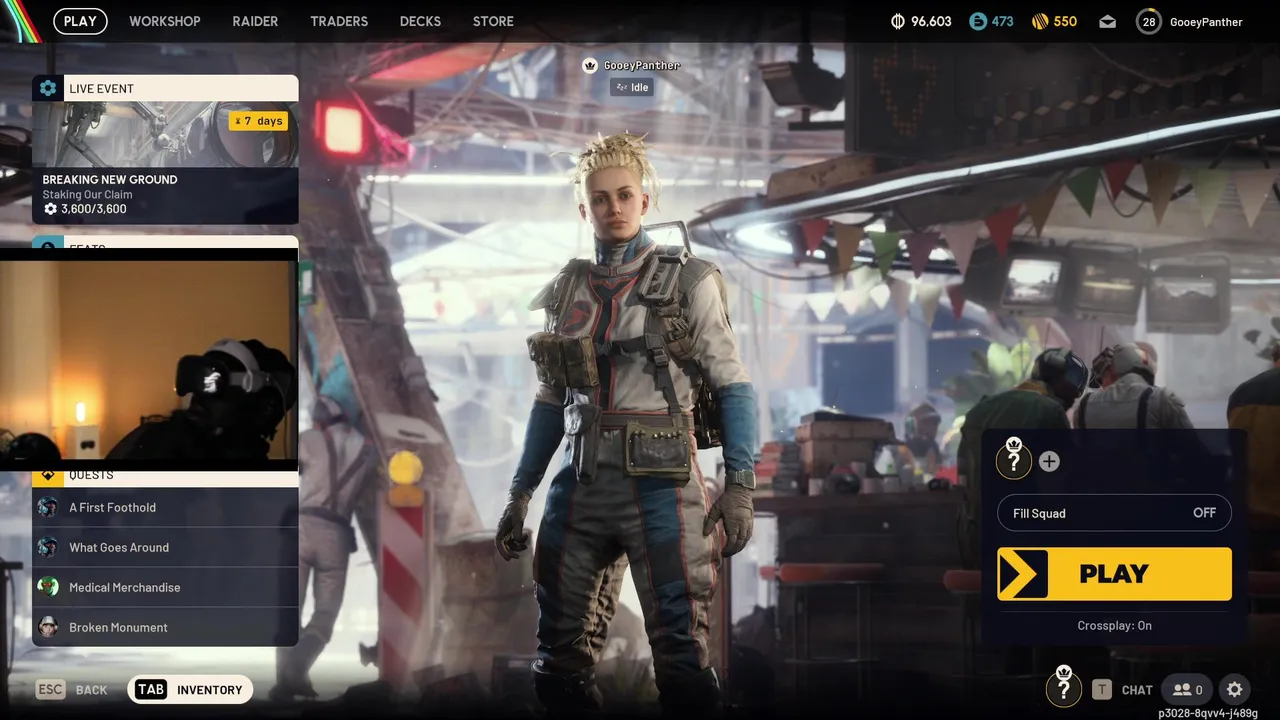Click the Staking Our Claim subtitle
The width and height of the screenshot is (1280, 720).
tap(87, 194)
